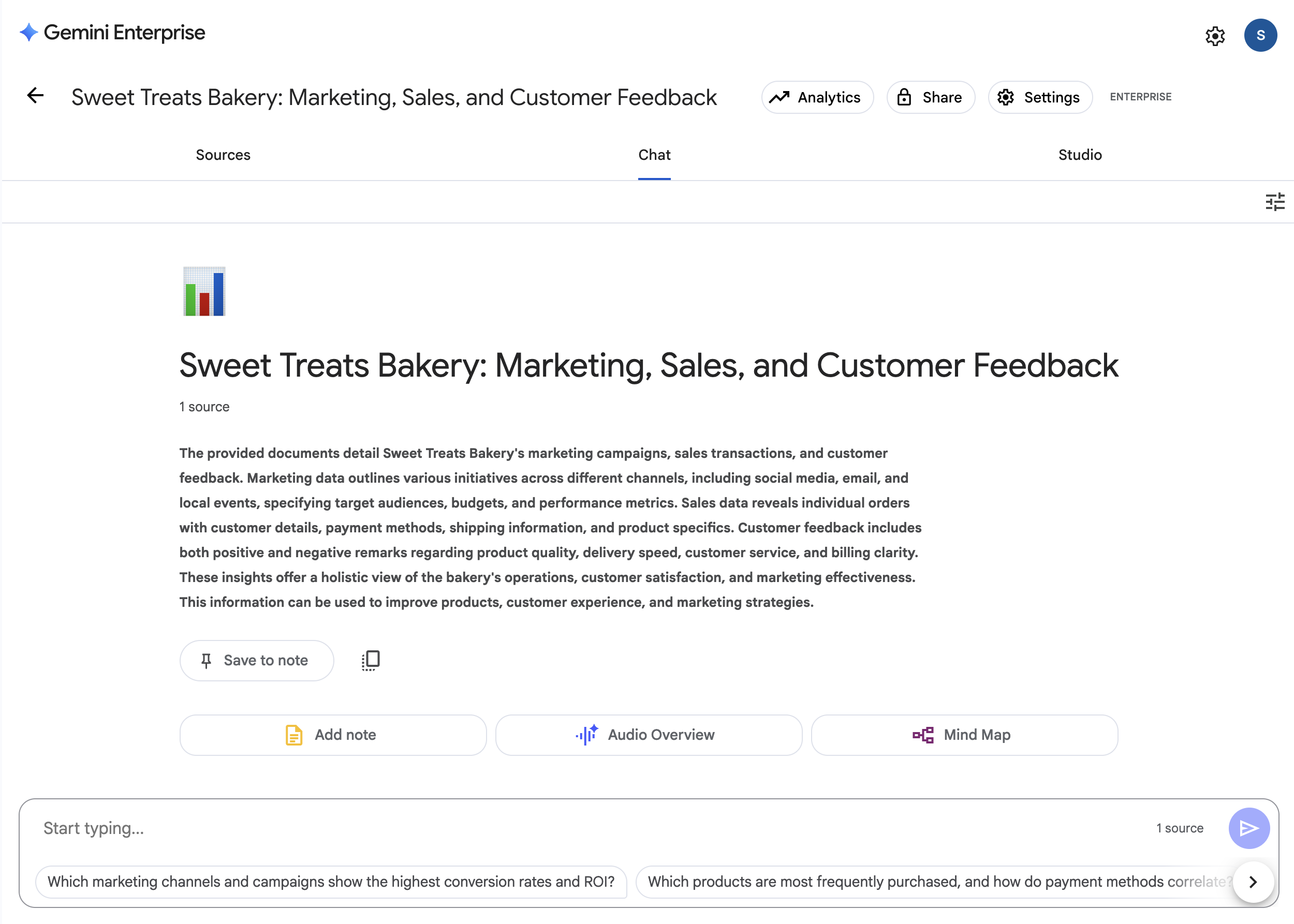Click the back arrow icon
The height and width of the screenshot is (924, 1294).
click(x=35, y=96)
